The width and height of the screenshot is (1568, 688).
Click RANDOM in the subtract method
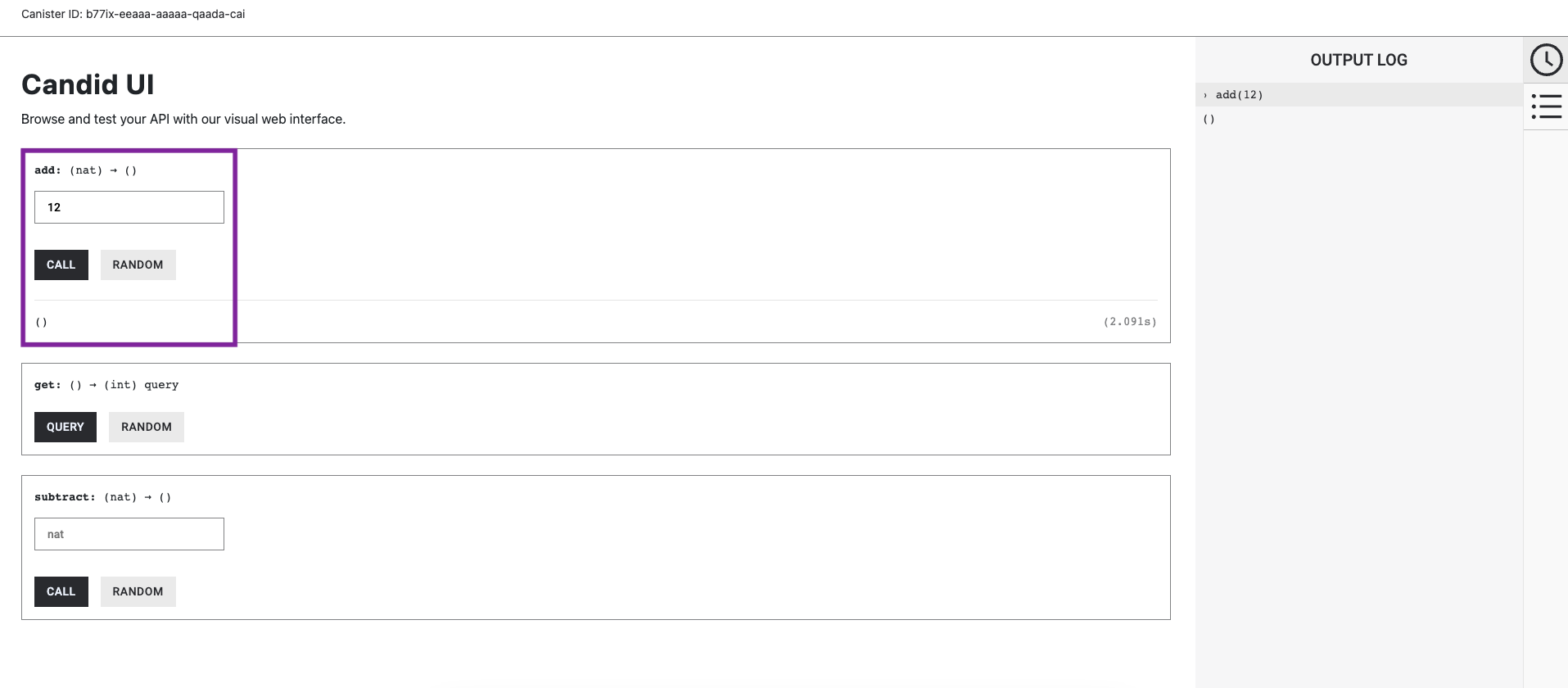138,591
